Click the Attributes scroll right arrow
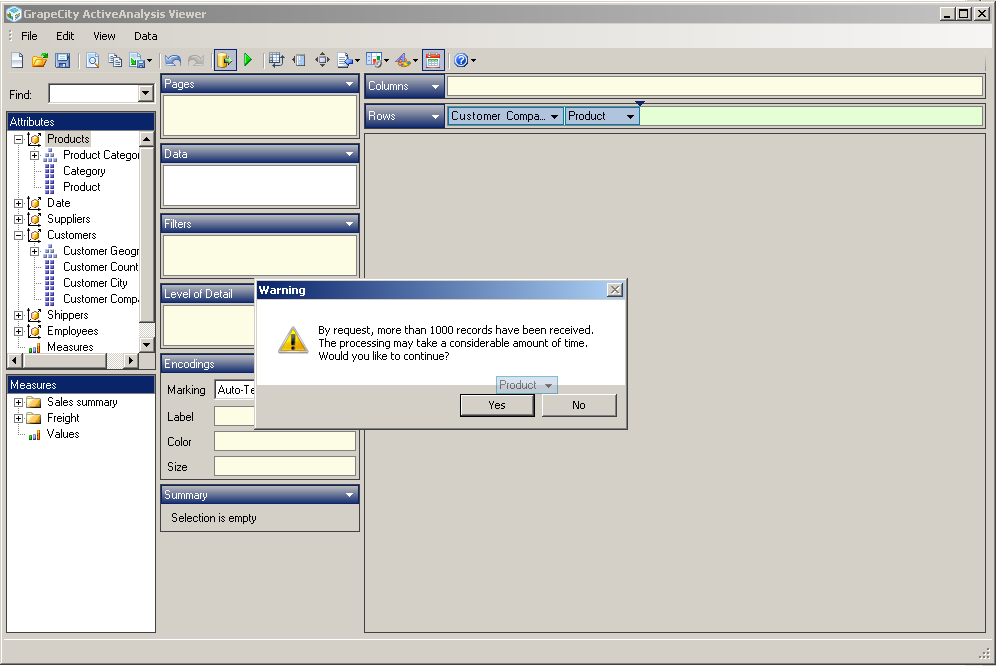 (x=130, y=360)
